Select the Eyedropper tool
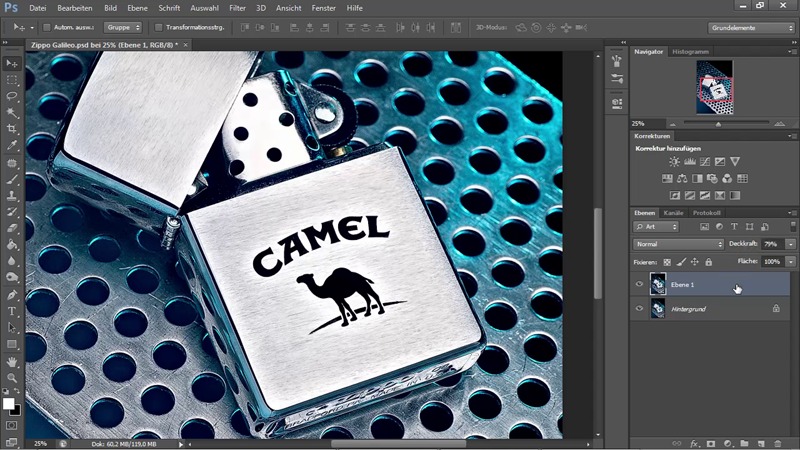This screenshot has height=450, width=800. click(12, 145)
